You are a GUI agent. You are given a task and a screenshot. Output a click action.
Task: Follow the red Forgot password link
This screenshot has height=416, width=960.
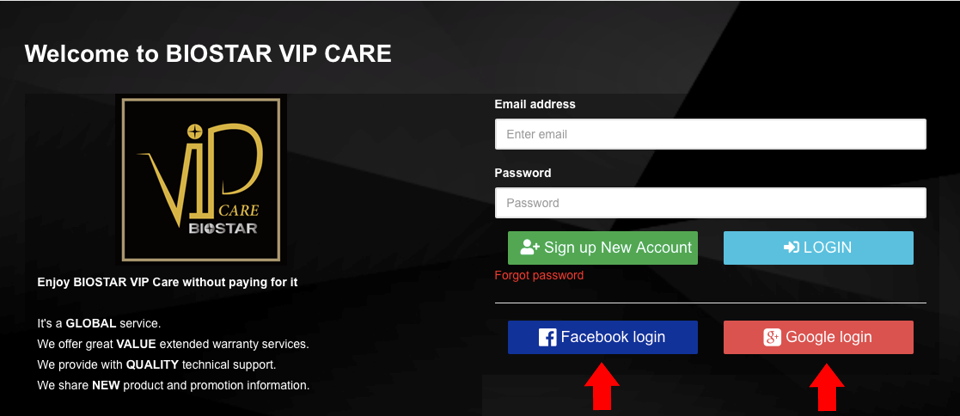(539, 276)
